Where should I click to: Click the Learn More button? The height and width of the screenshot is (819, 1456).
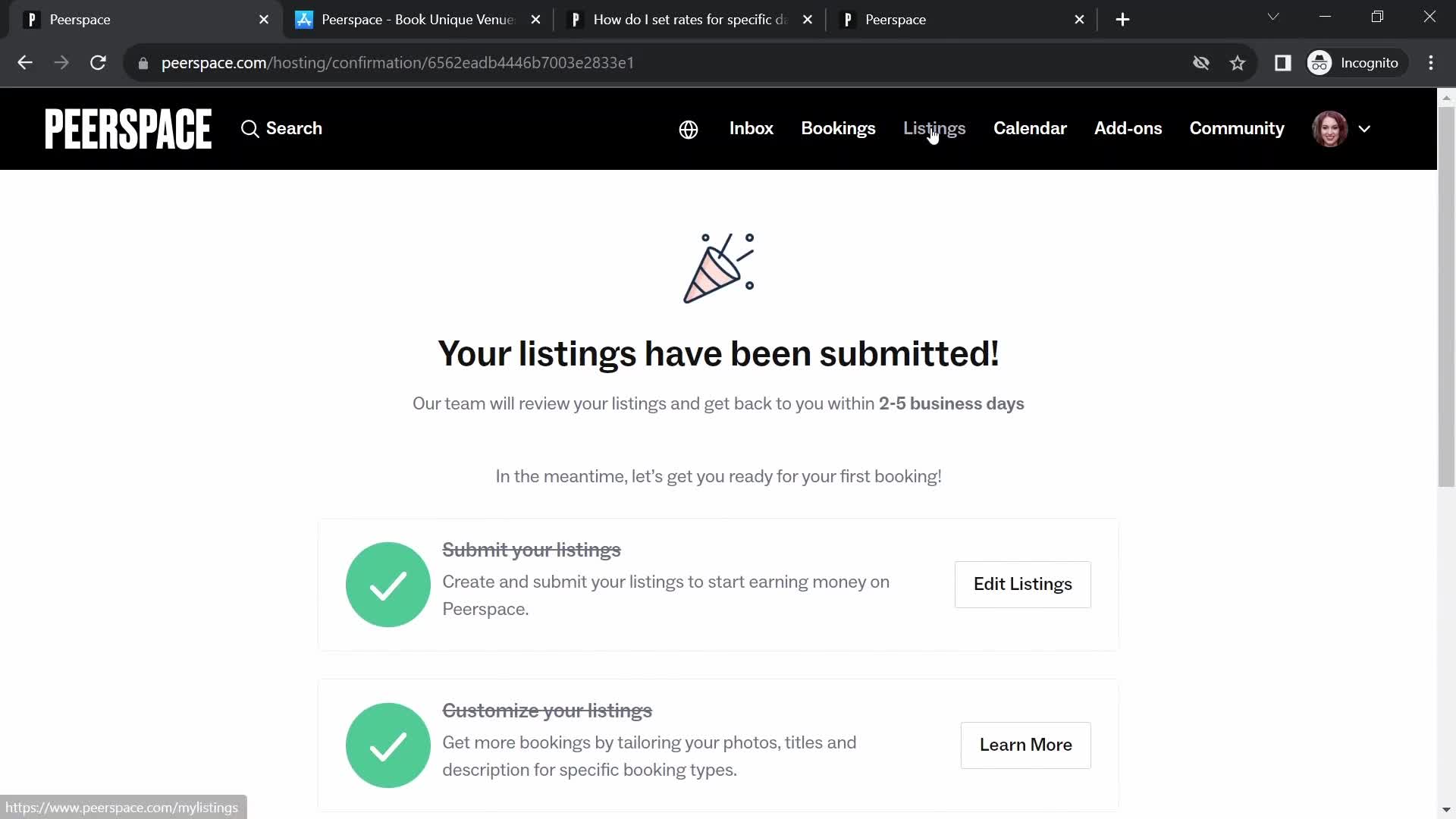point(1025,744)
